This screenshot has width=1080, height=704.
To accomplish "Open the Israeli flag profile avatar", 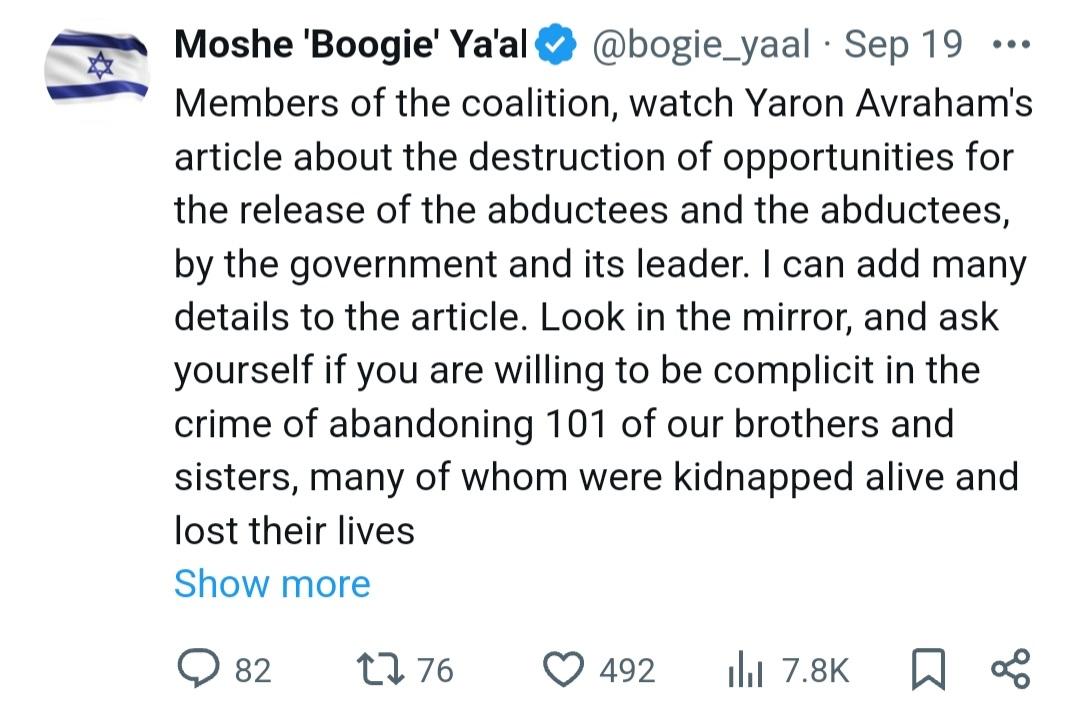I will pyautogui.click(x=96, y=67).
